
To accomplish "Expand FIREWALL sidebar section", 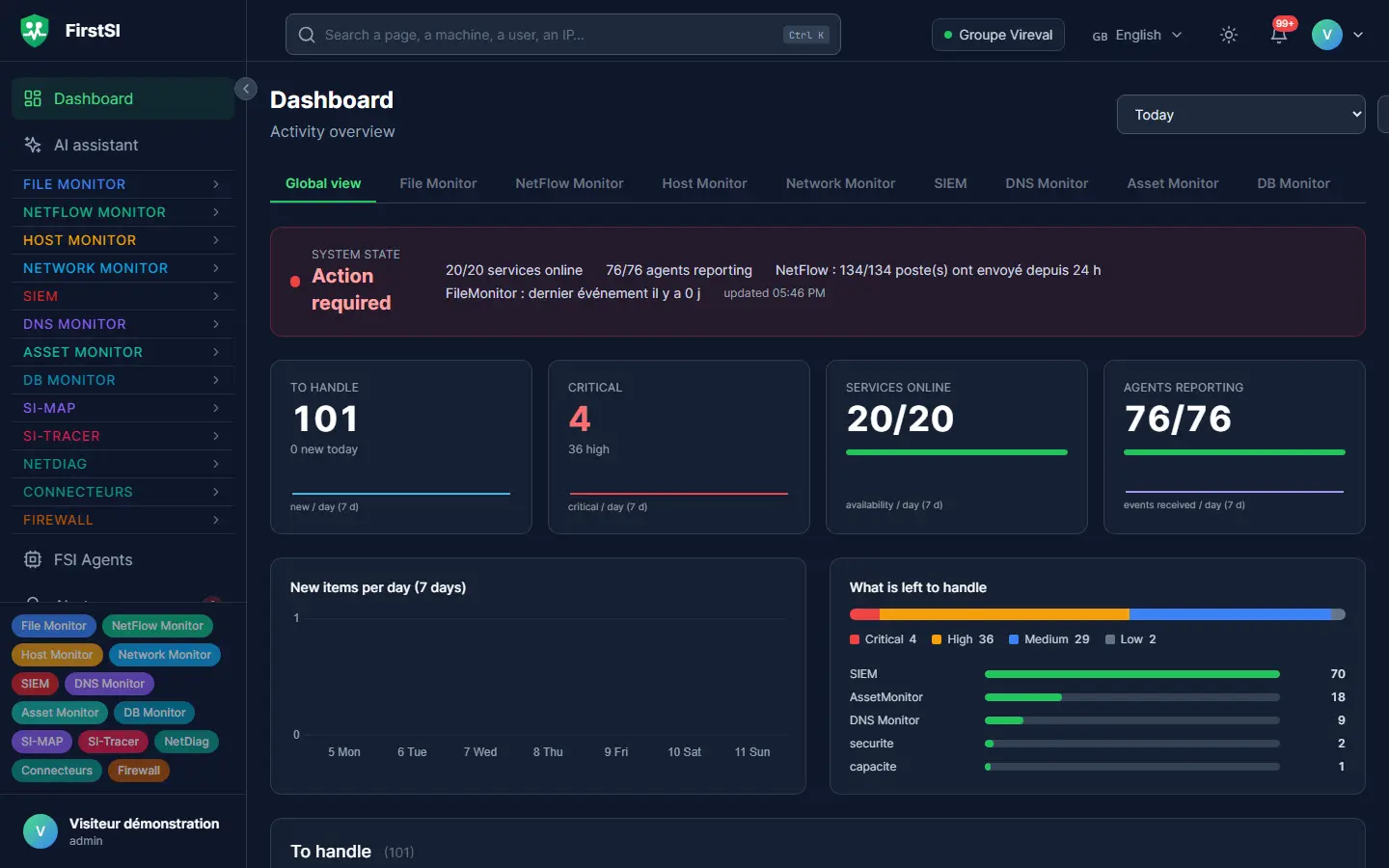I will 122,520.
